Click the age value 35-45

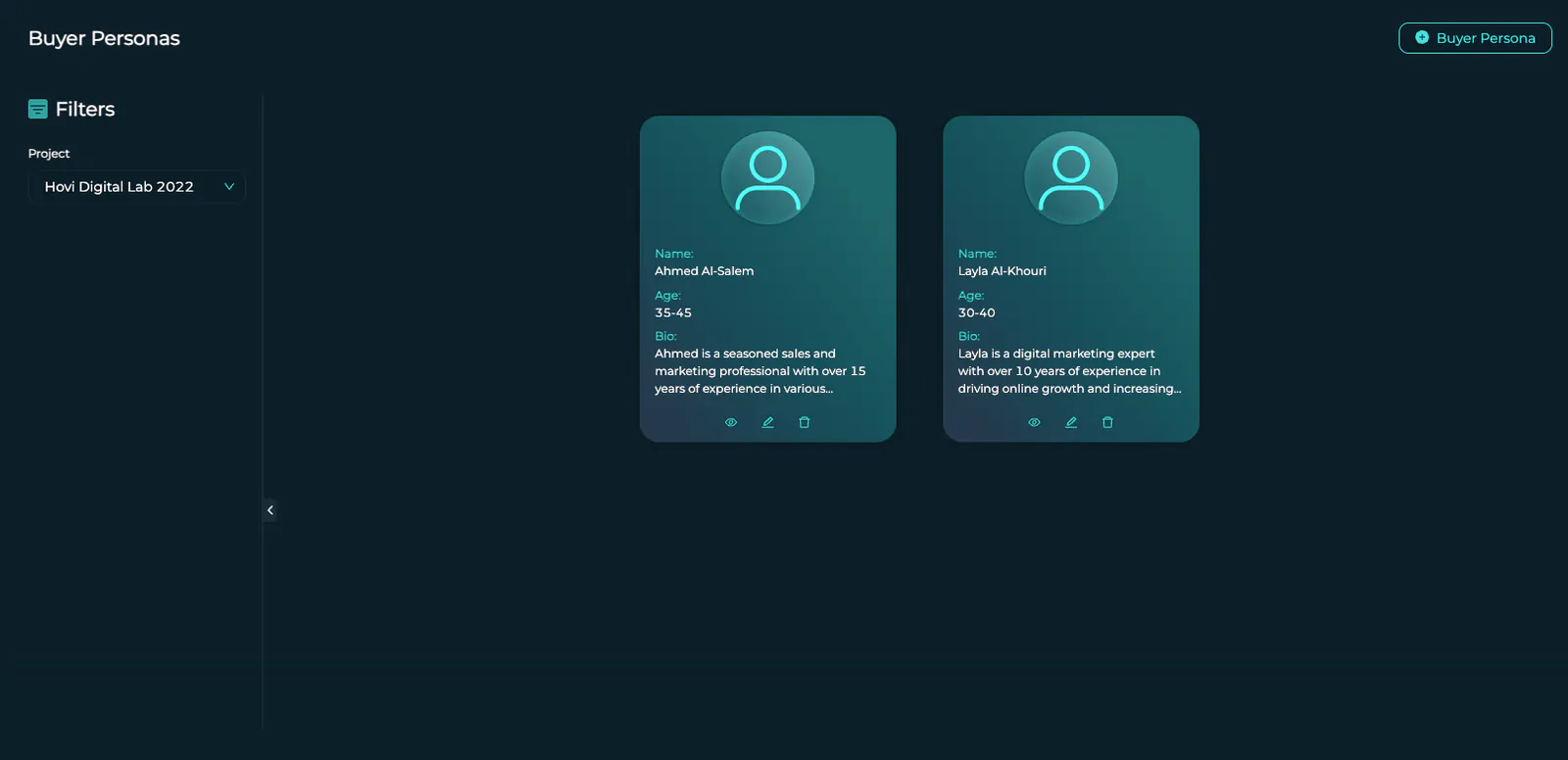click(673, 312)
